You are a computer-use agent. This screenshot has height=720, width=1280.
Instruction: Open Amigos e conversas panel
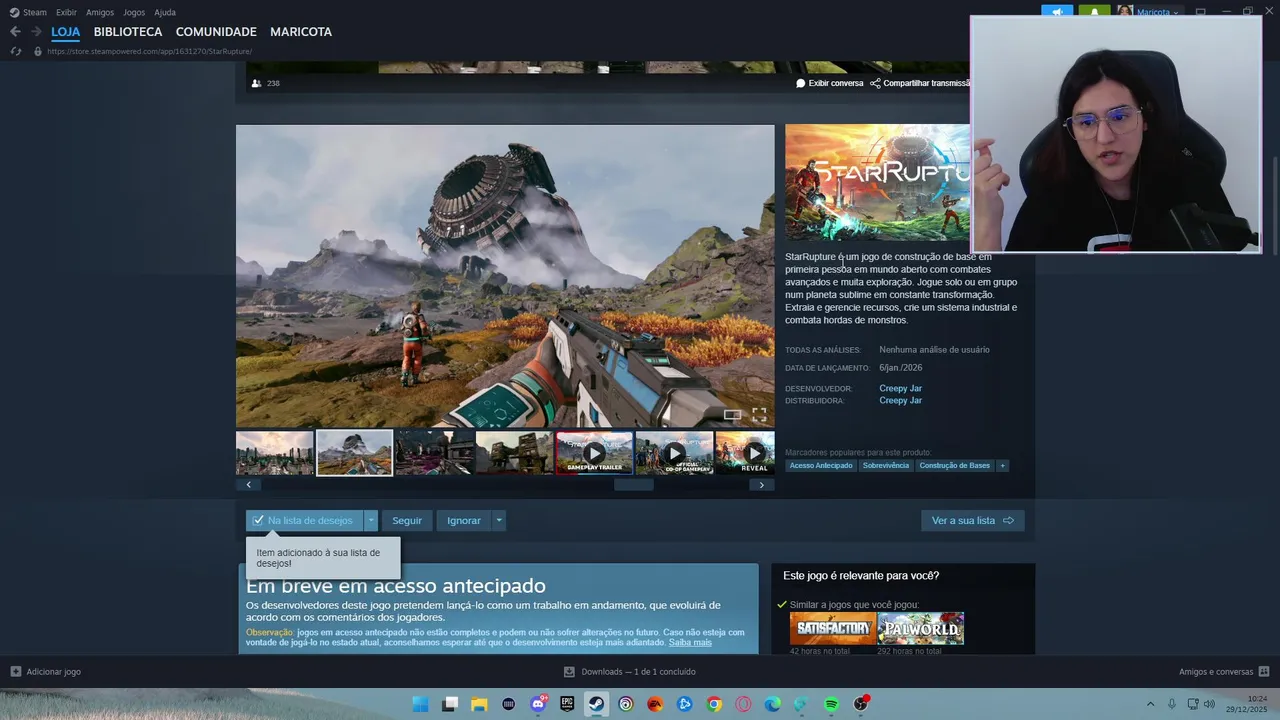click(x=1224, y=672)
